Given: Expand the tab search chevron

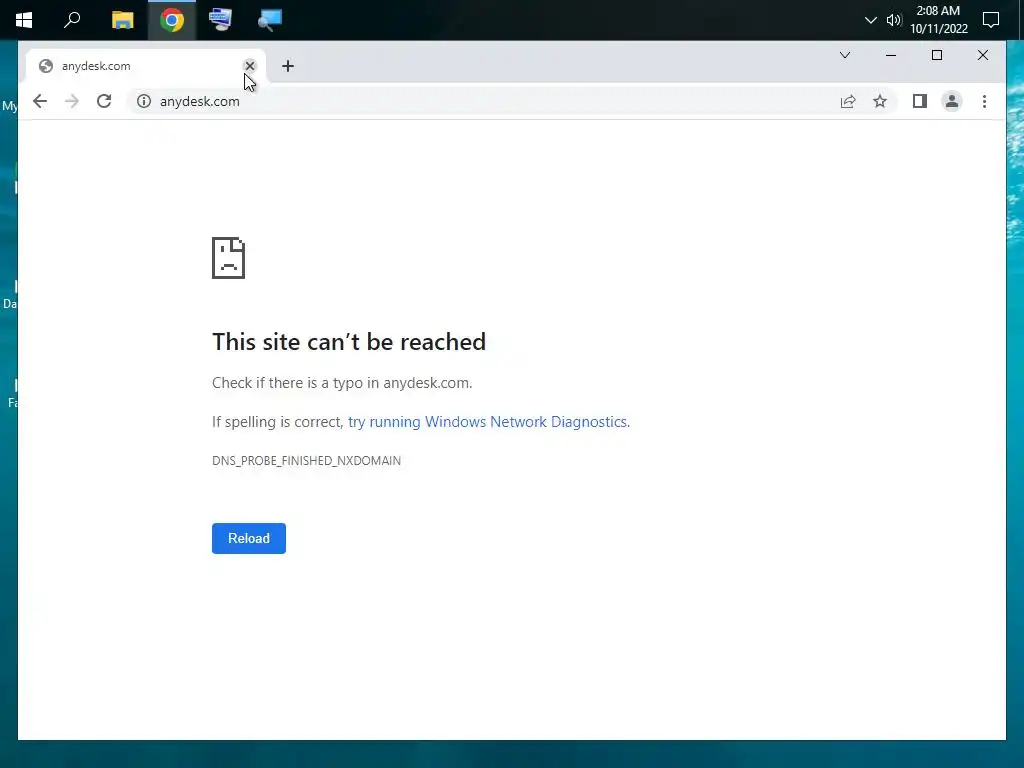Looking at the screenshot, I should coord(844,55).
